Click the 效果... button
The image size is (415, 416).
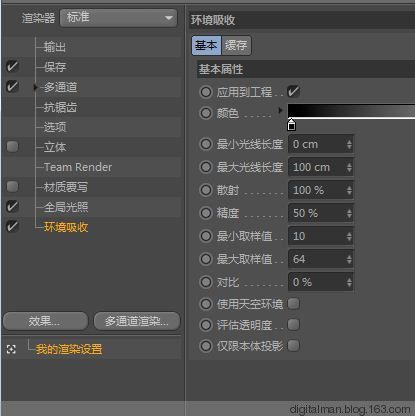pos(45,321)
